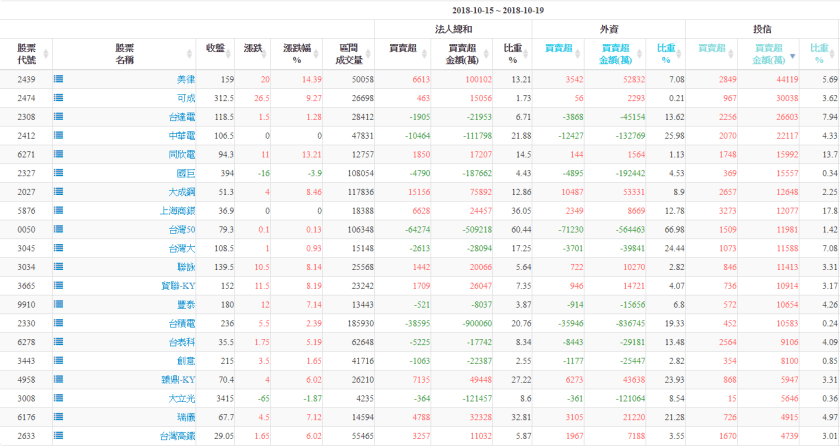Click the list icon next to 豐泰
Viewport: 840px width, 448px height.
59,304
